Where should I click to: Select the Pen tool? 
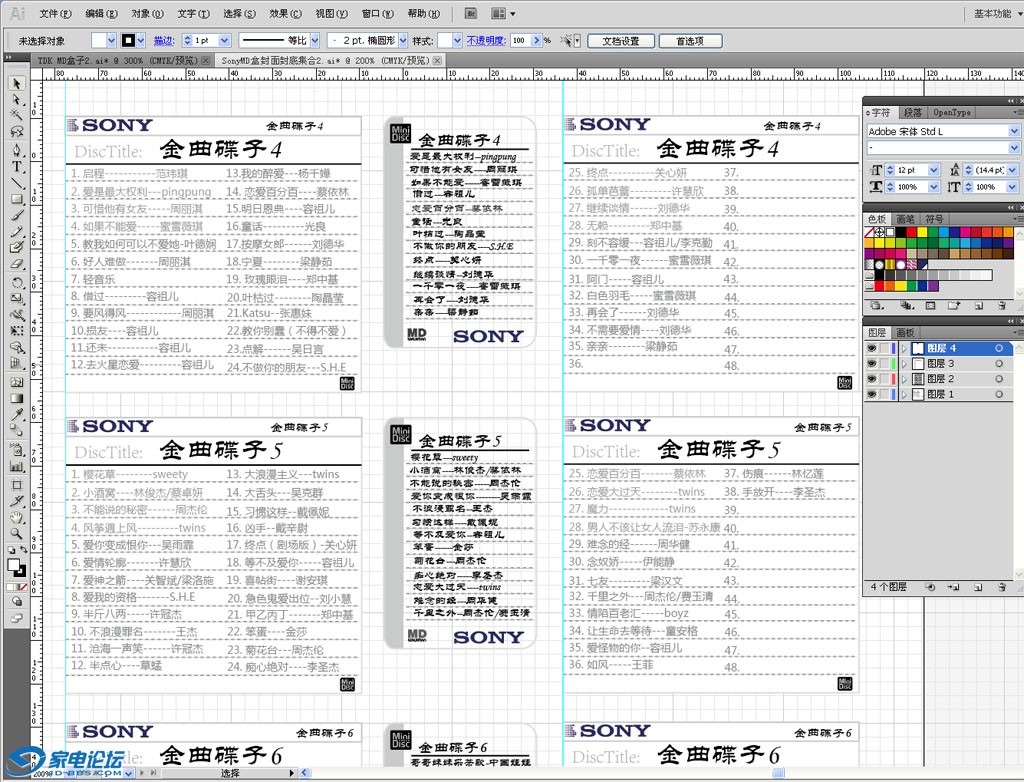pyautogui.click(x=17, y=150)
